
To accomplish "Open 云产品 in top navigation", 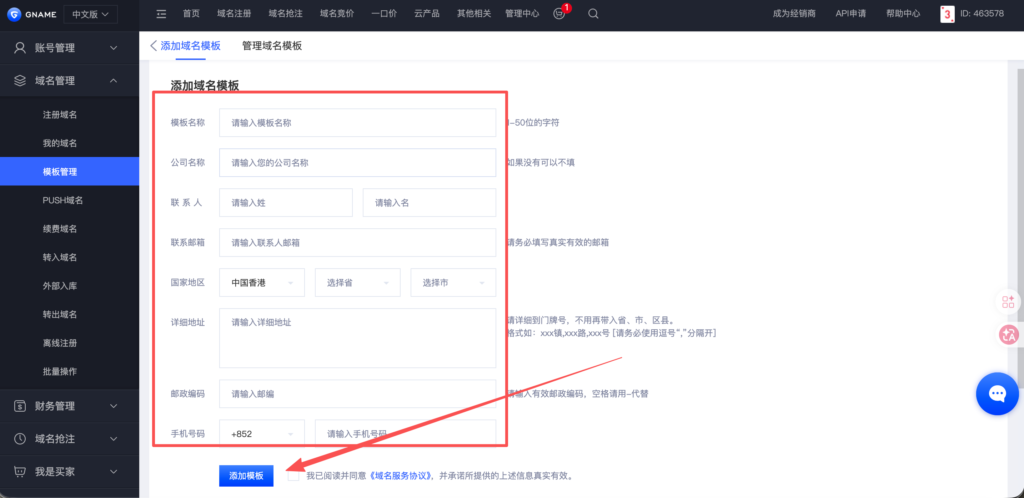I will click(426, 14).
